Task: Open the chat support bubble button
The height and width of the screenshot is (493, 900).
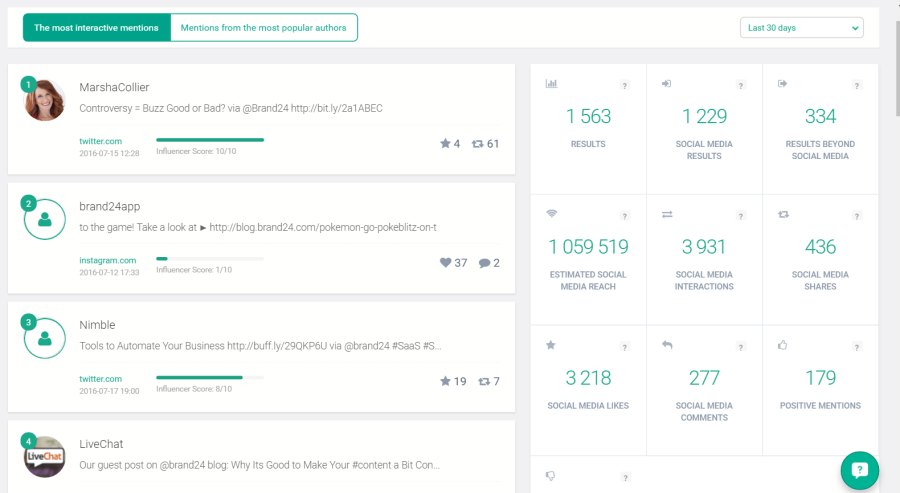Action: pyautogui.click(x=859, y=471)
